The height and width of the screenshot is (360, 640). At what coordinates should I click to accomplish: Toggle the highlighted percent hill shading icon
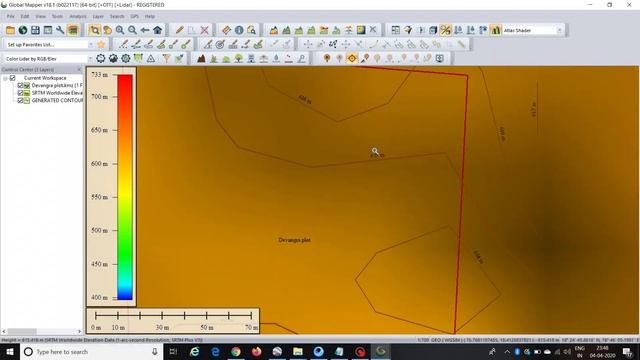point(446,30)
